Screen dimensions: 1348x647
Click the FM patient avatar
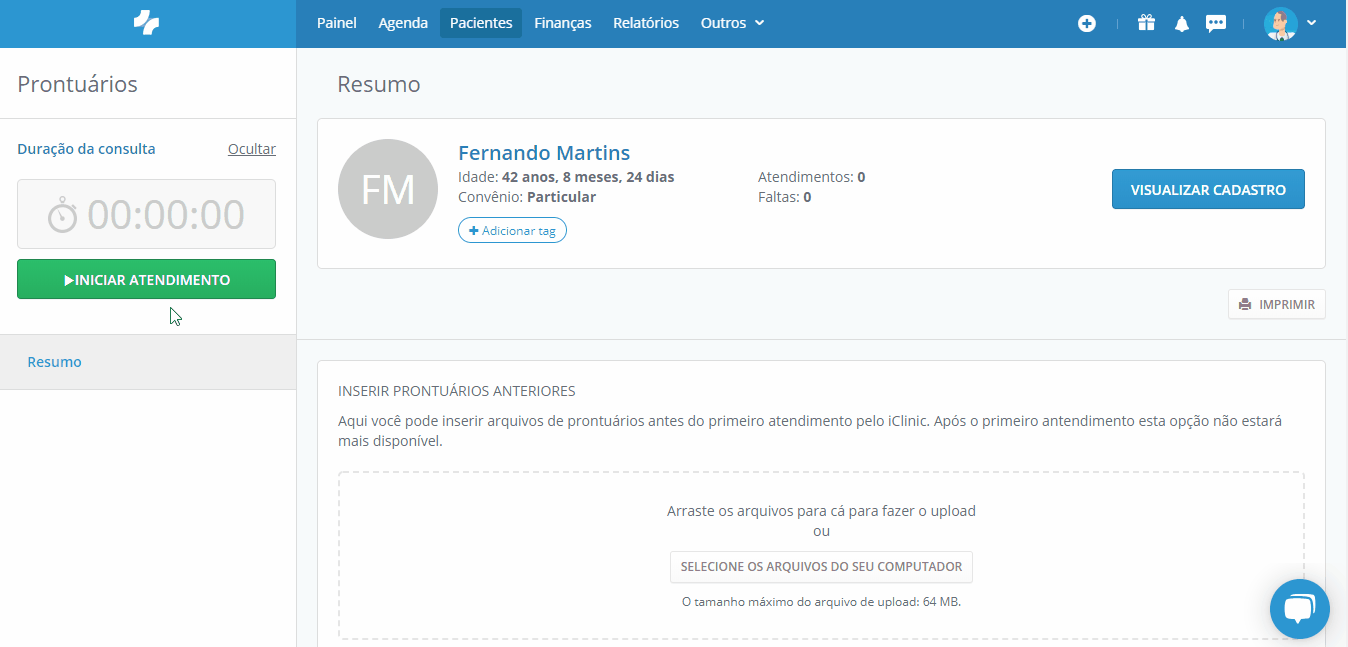point(388,189)
